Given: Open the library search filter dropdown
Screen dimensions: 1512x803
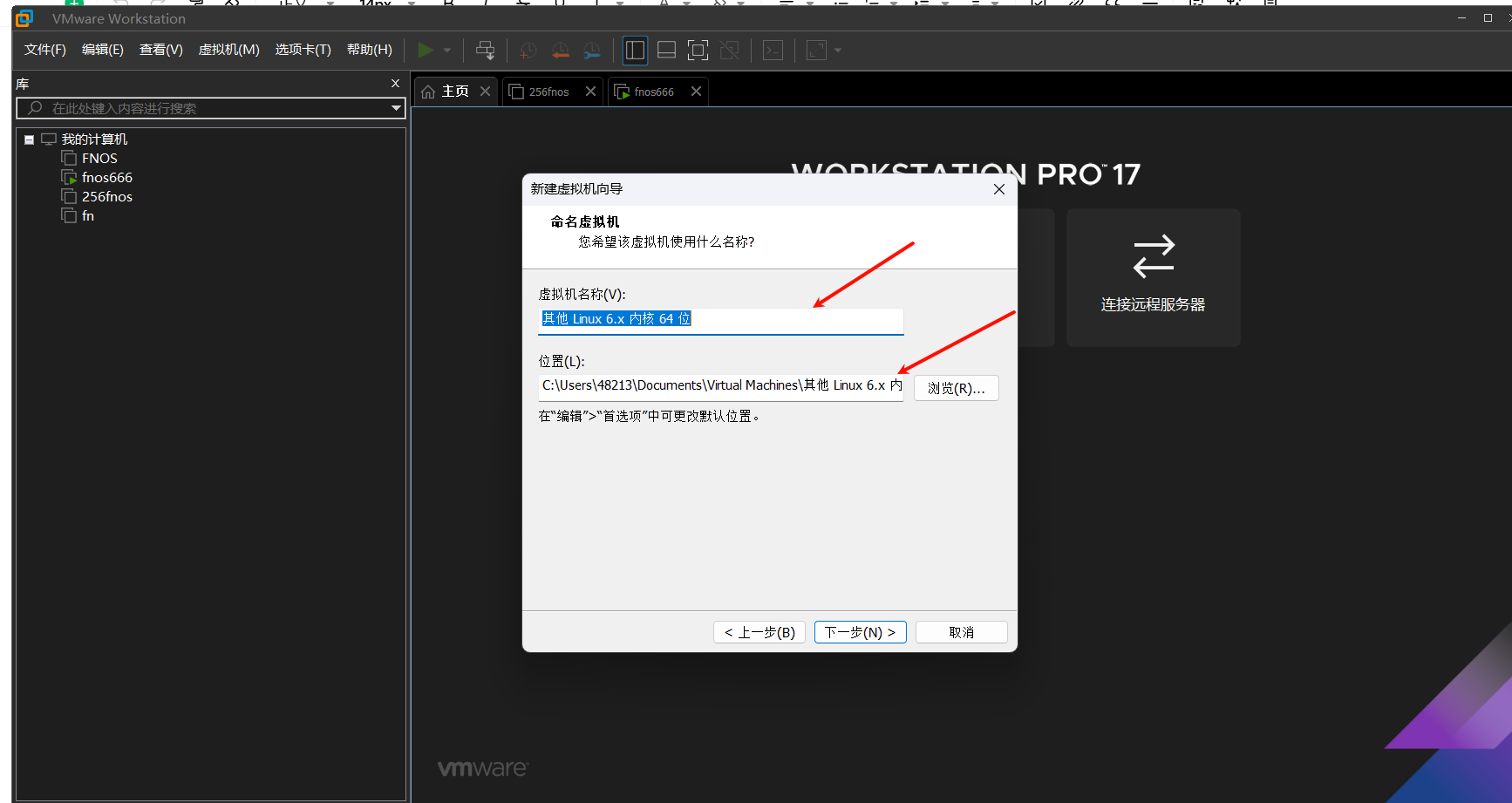Looking at the screenshot, I should click(x=396, y=108).
